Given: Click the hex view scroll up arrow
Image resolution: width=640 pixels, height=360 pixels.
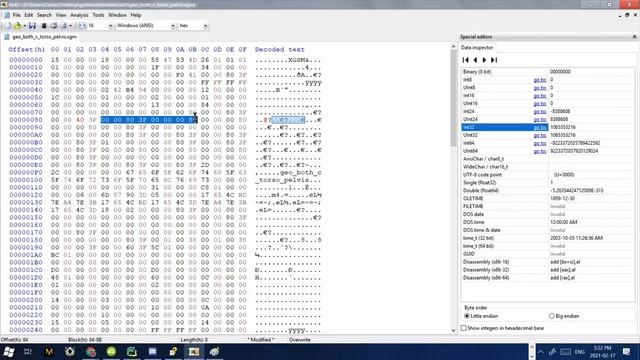Looking at the screenshot, I should [x=453, y=47].
